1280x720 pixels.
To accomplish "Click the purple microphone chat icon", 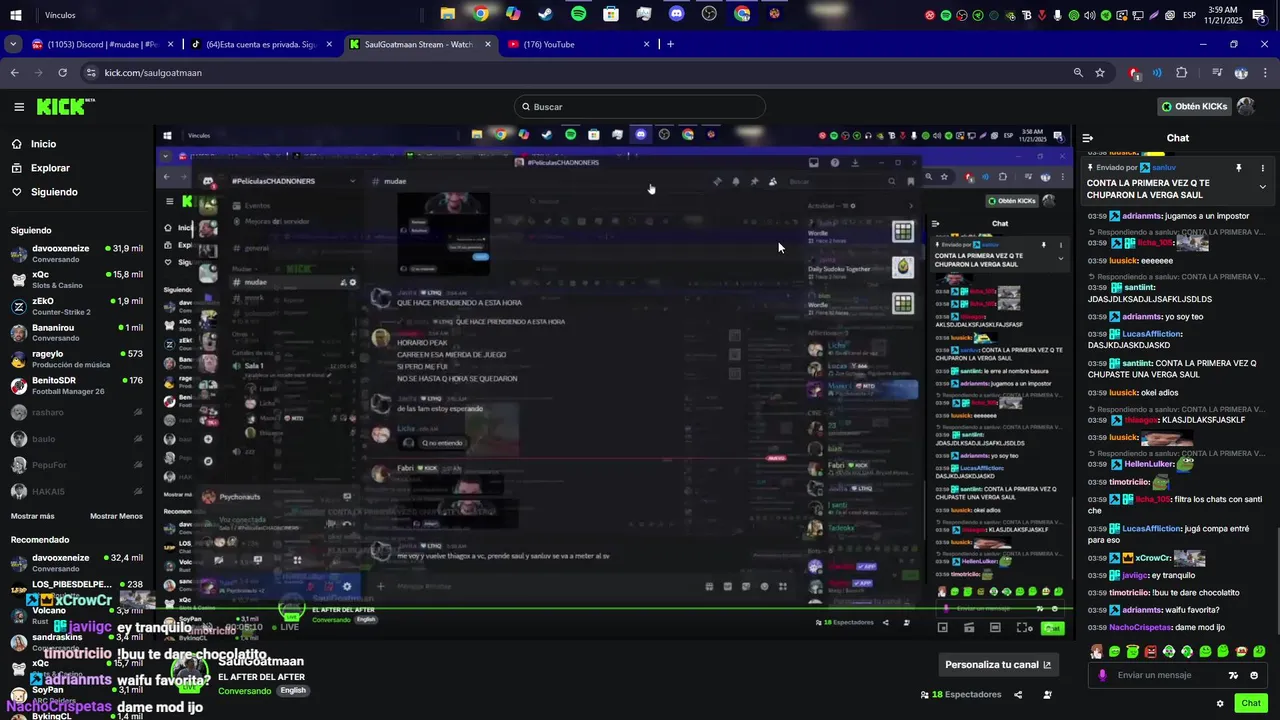I will pyautogui.click(x=1102, y=675).
